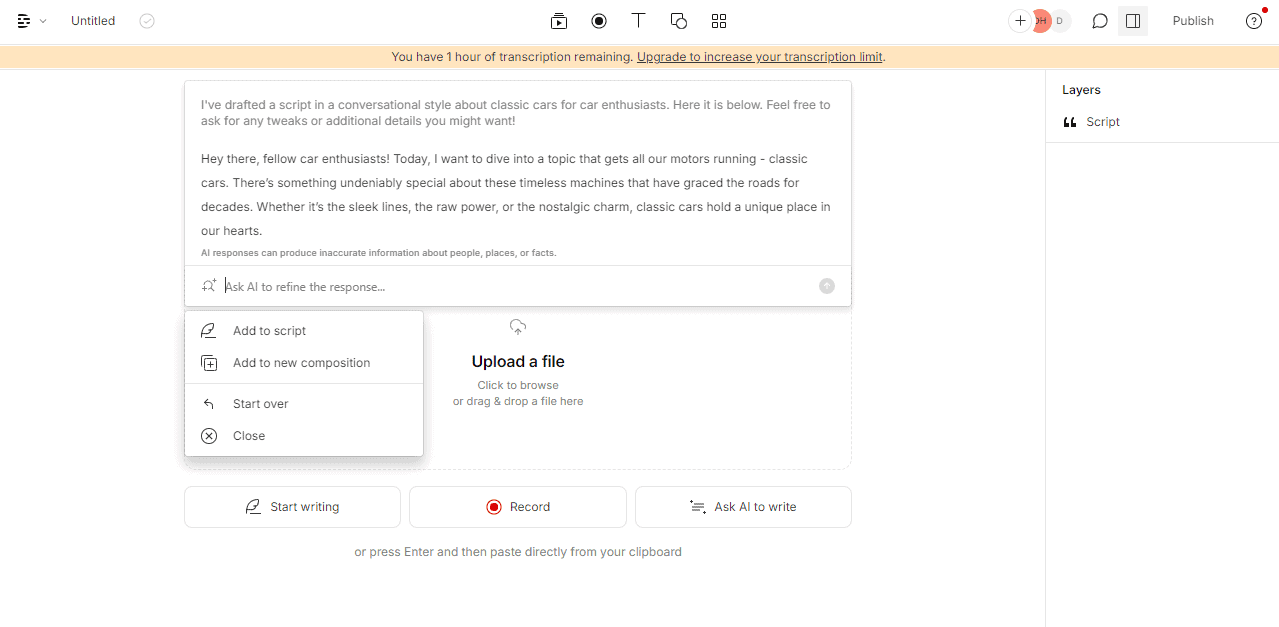Click the Upload a file heading
The height and width of the screenshot is (627, 1279).
coord(518,362)
